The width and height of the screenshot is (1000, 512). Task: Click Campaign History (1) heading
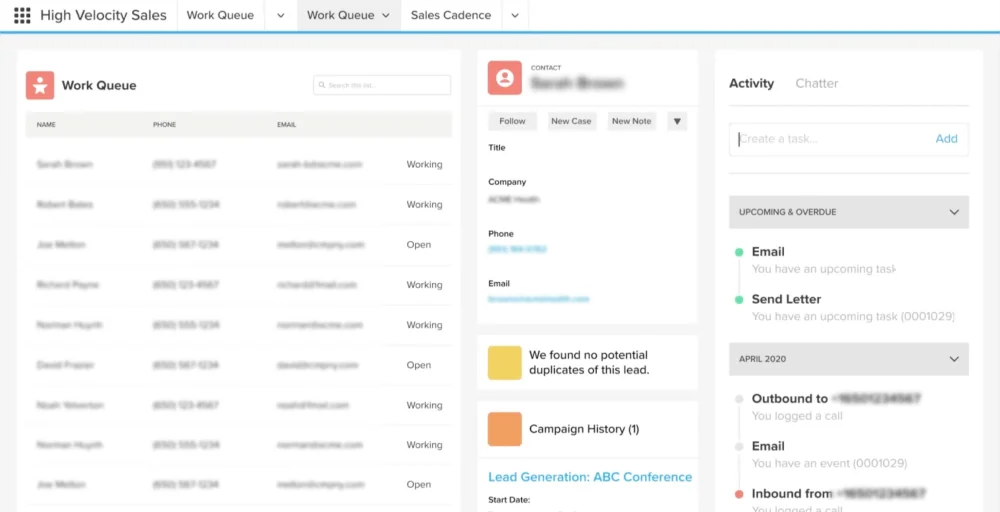coord(584,429)
